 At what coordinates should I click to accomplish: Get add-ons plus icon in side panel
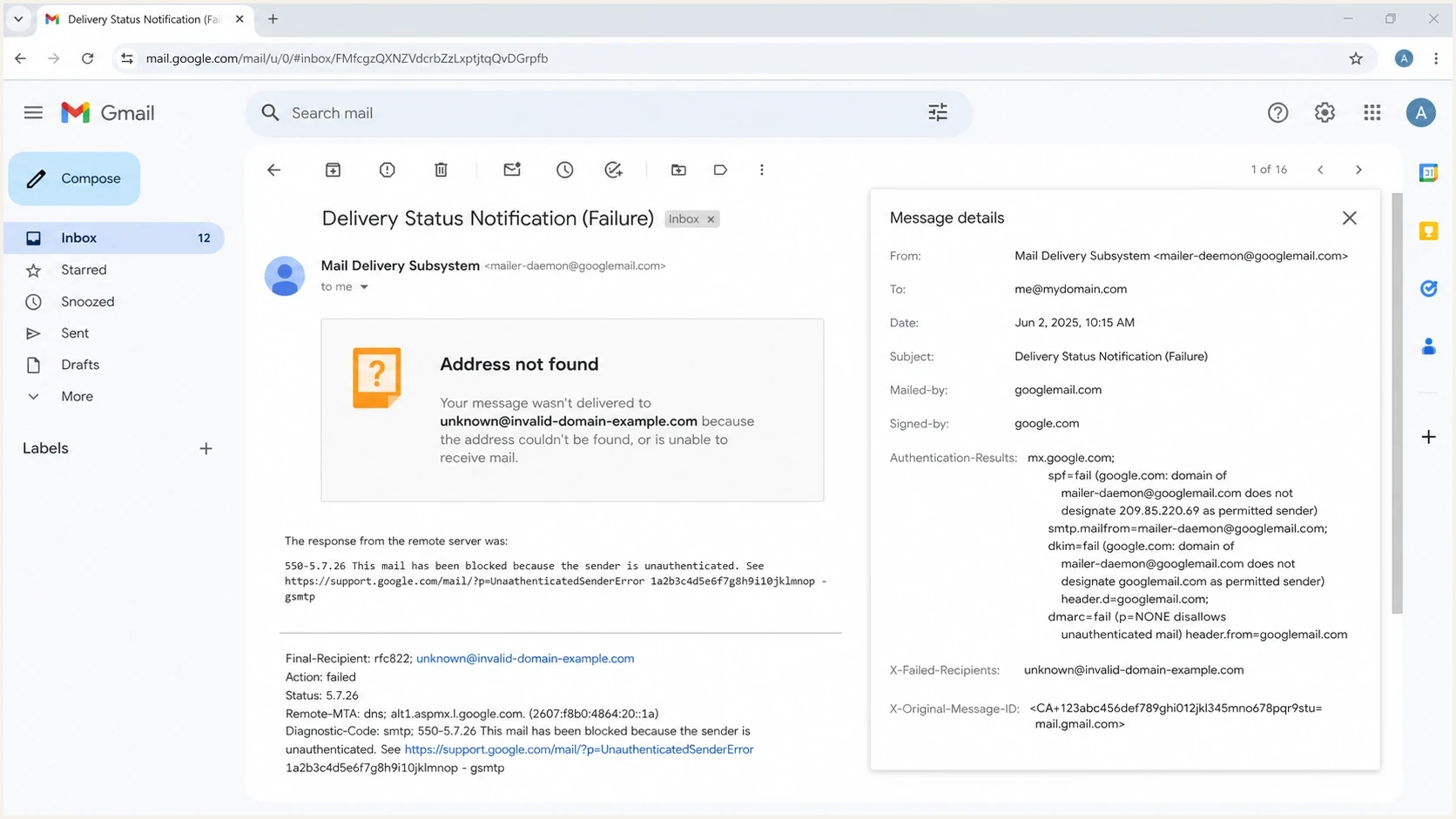tap(1428, 437)
